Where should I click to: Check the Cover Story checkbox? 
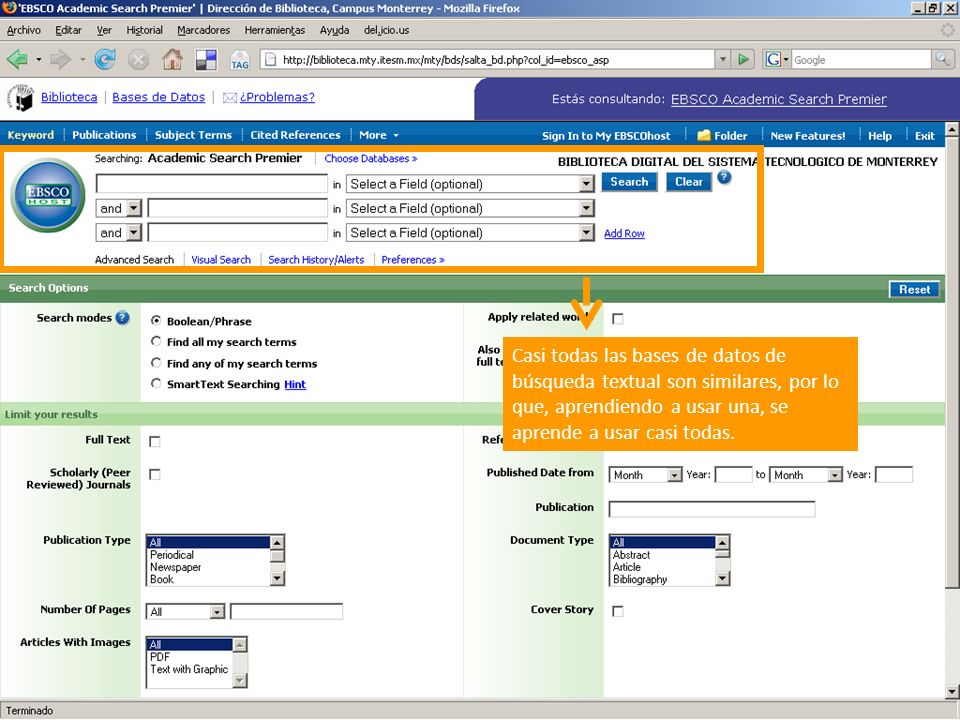click(618, 611)
